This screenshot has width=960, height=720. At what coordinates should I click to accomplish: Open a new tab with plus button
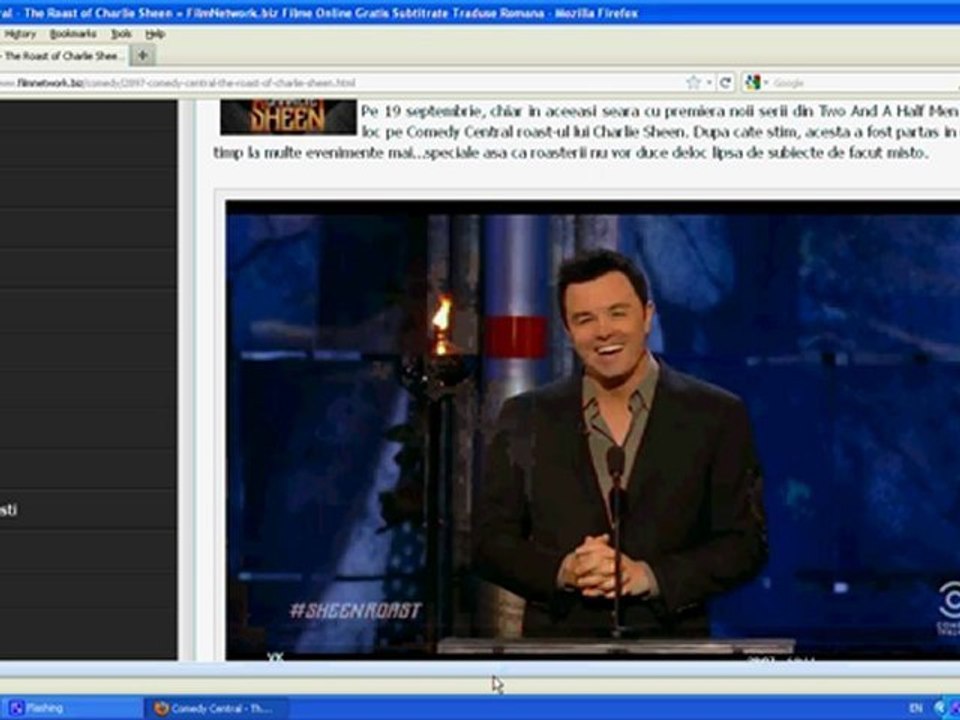143,56
